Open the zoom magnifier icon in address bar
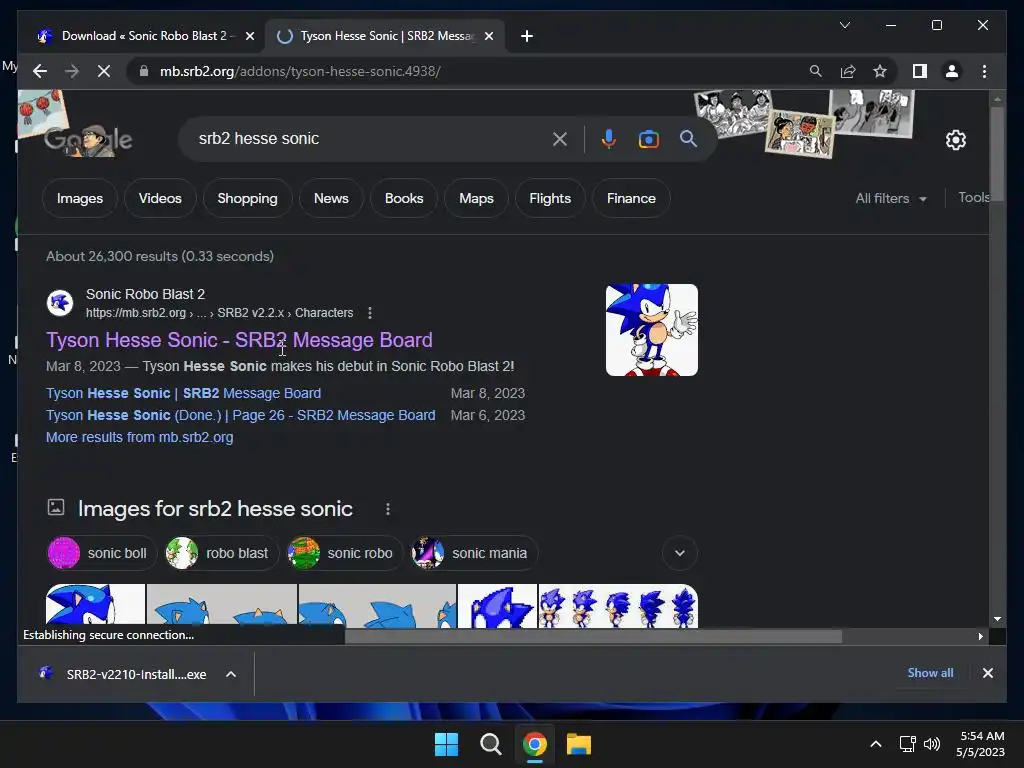The width and height of the screenshot is (1024, 768). pos(816,71)
